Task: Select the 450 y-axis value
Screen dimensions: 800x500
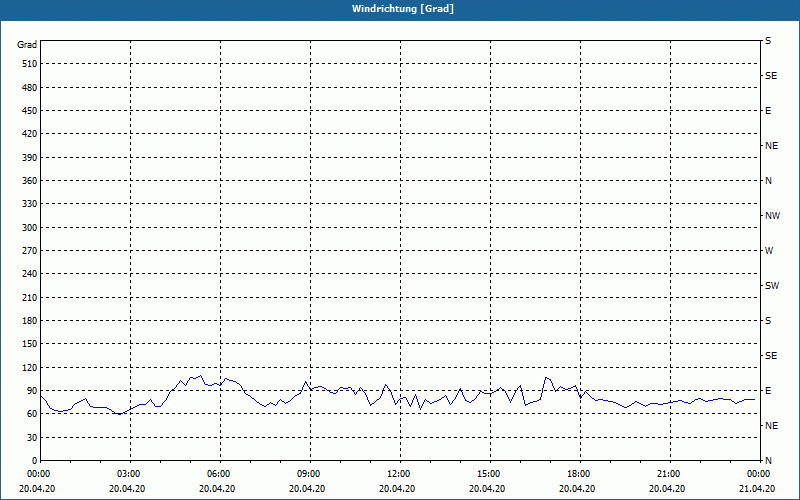Action: pos(30,111)
